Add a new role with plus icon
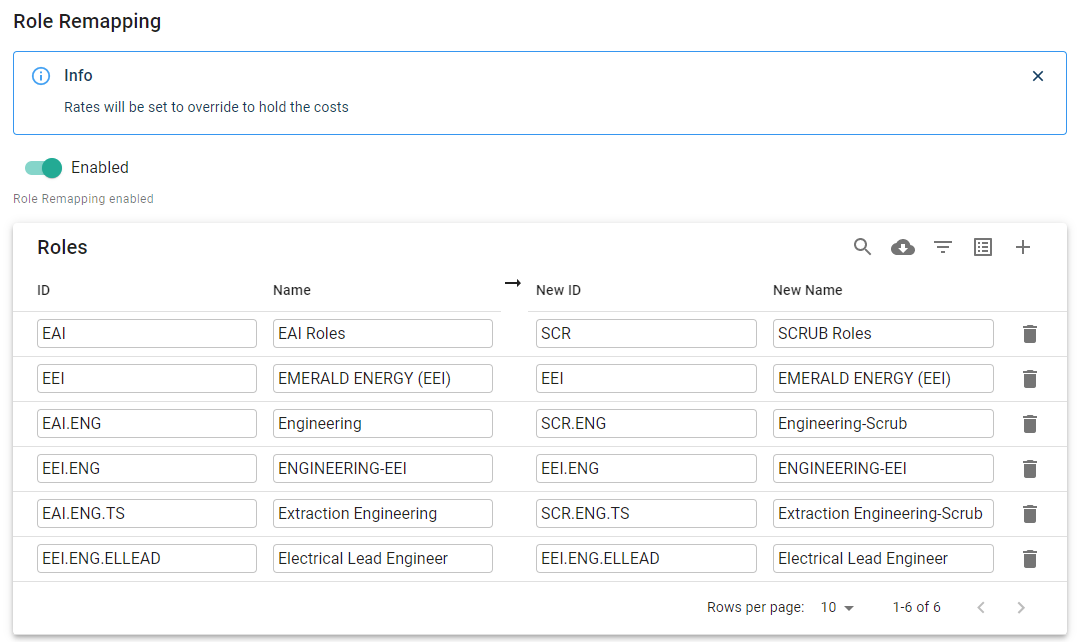The height and width of the screenshot is (642, 1081). click(x=1022, y=247)
